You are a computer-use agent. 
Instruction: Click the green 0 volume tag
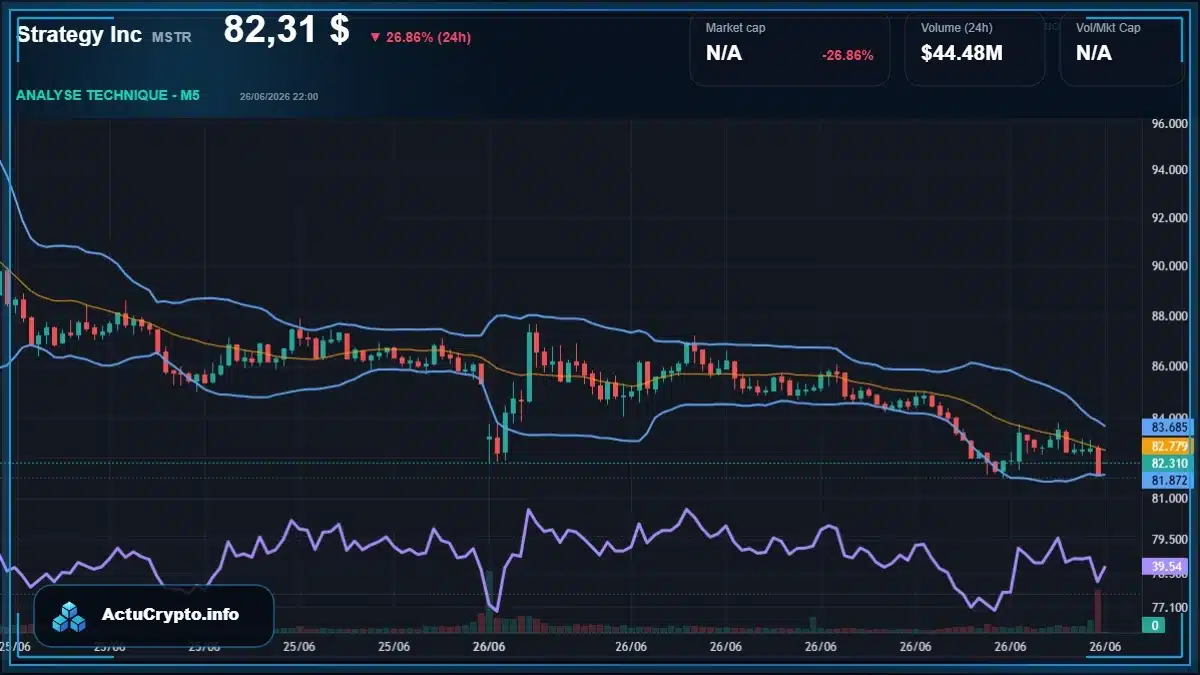click(1154, 626)
